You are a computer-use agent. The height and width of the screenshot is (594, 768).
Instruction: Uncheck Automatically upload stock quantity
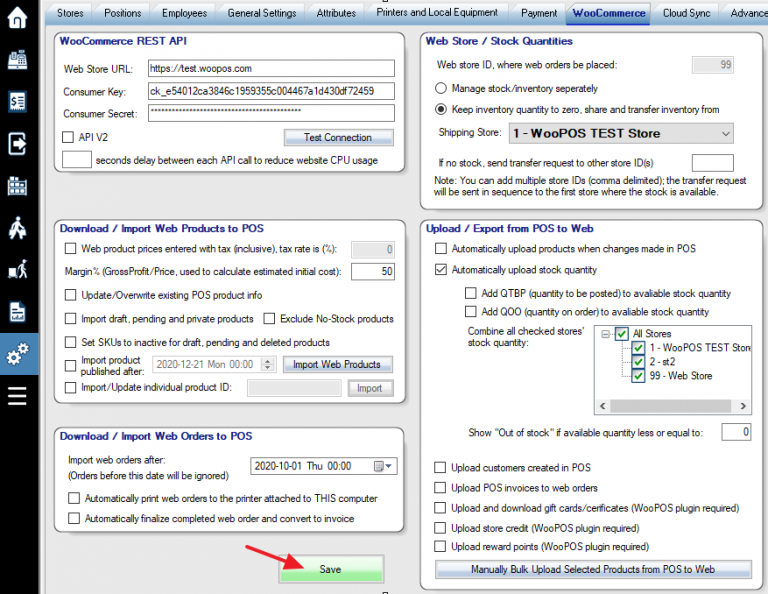tap(442, 270)
